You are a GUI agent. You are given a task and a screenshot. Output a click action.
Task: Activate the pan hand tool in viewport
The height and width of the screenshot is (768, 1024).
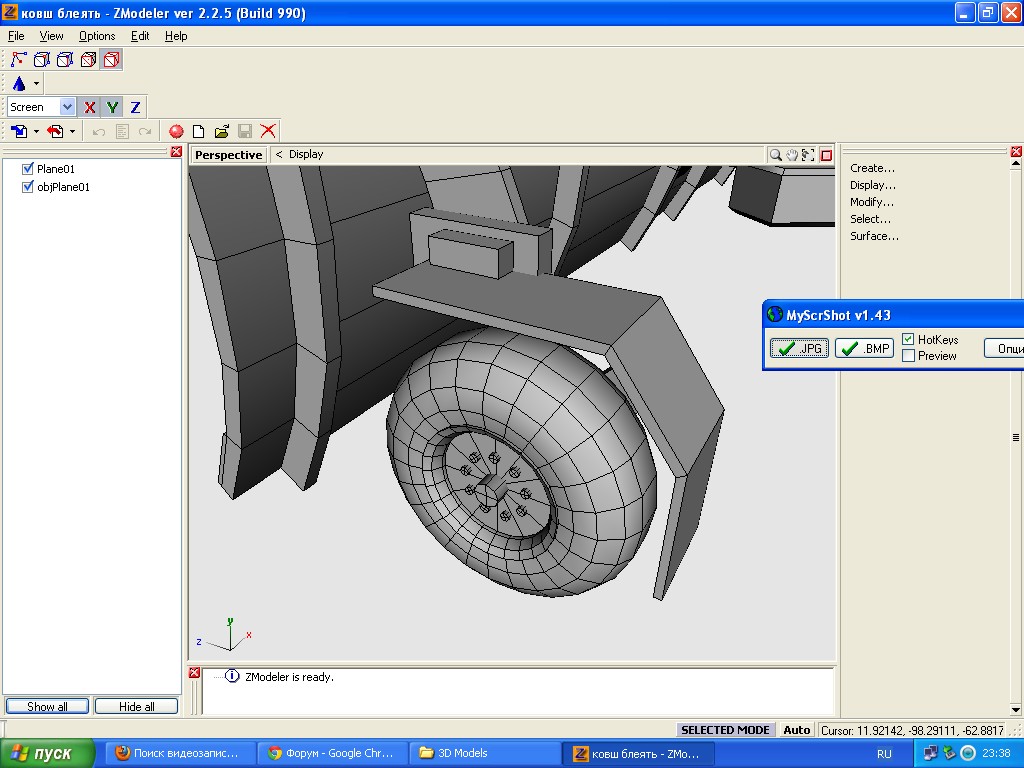(792, 155)
